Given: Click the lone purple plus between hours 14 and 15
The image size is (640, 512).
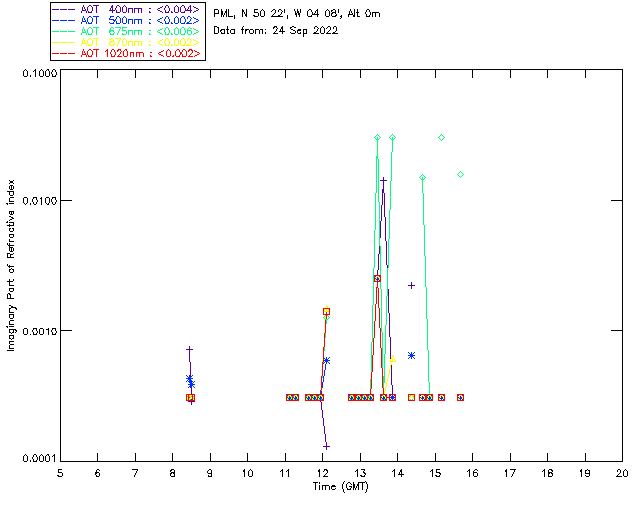Looking at the screenshot, I should (411, 285).
